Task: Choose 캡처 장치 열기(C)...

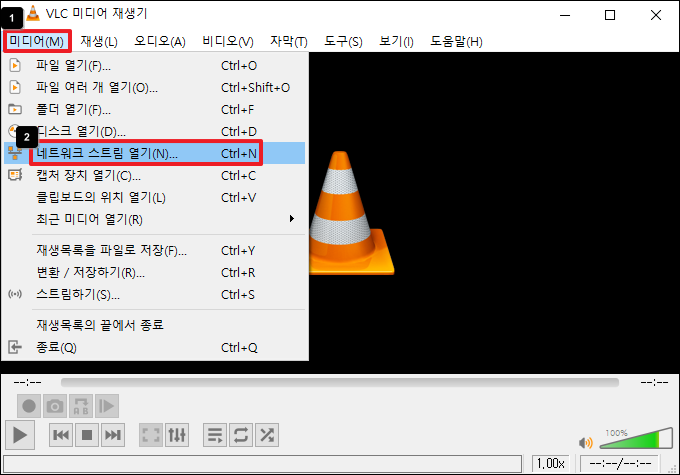Action: click(154, 175)
